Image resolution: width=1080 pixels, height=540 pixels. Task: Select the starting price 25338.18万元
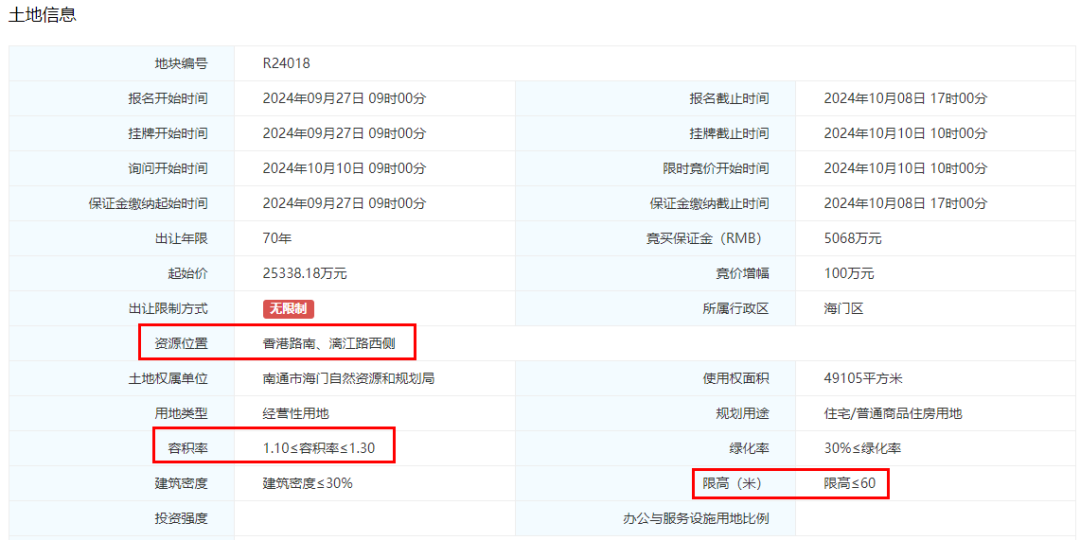[x=304, y=274]
